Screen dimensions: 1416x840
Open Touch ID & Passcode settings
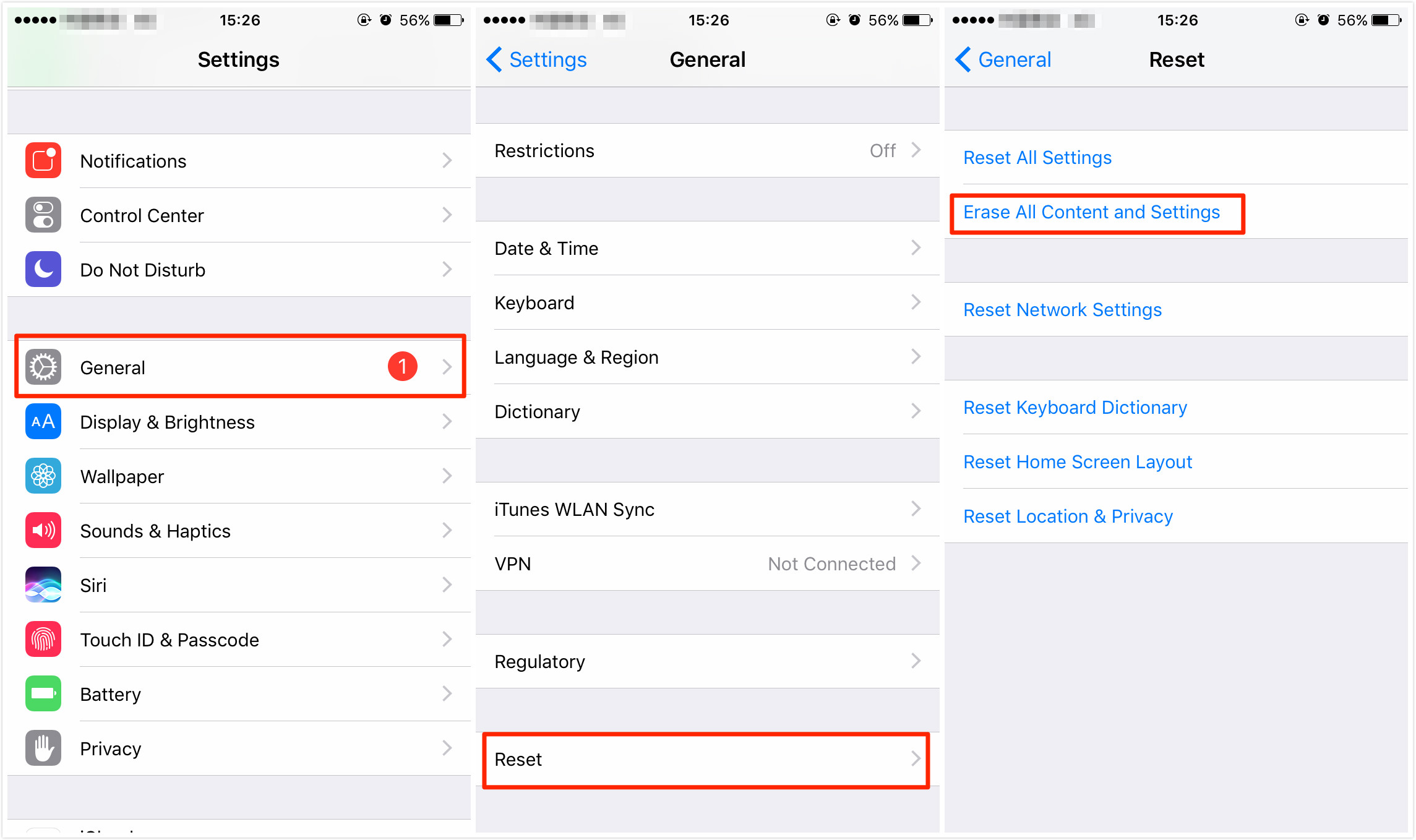point(236,640)
